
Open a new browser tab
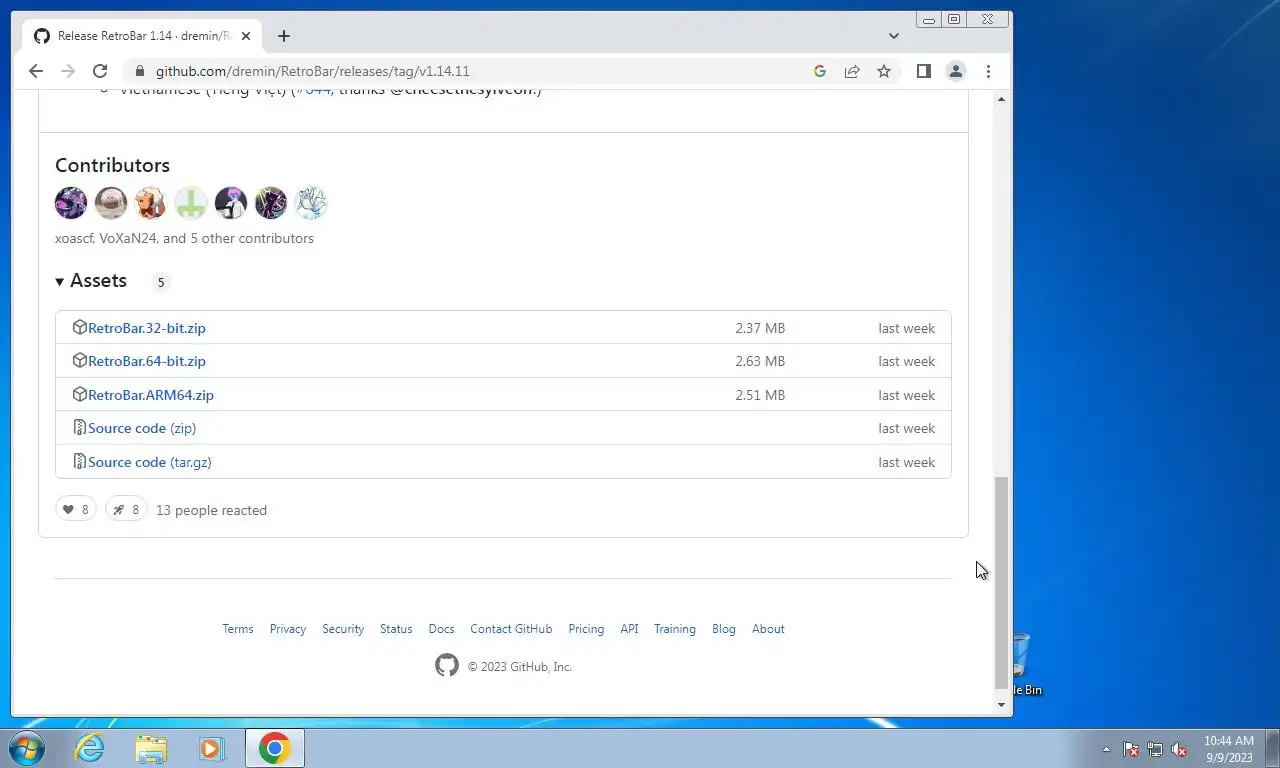(x=284, y=36)
